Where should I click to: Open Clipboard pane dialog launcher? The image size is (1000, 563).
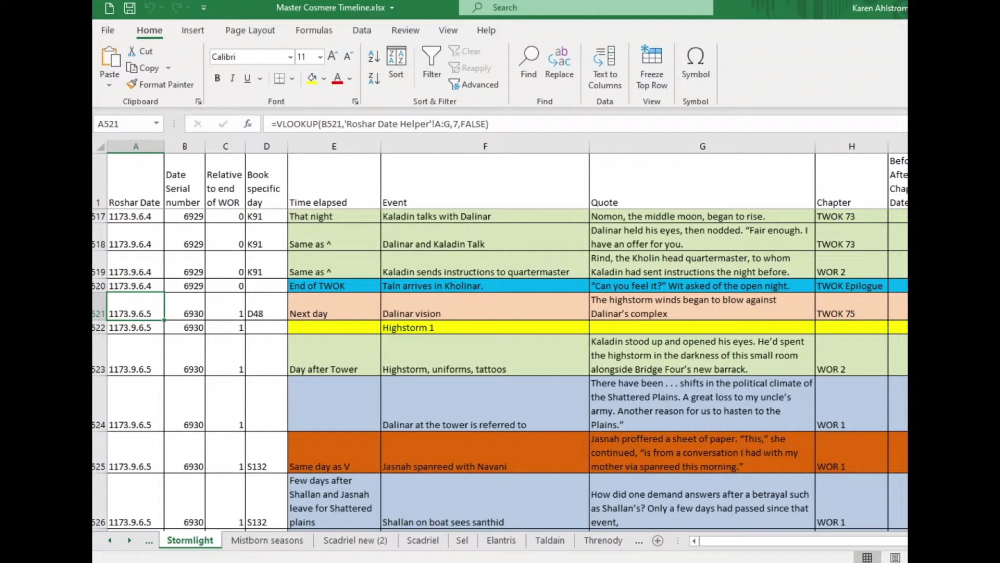198,101
